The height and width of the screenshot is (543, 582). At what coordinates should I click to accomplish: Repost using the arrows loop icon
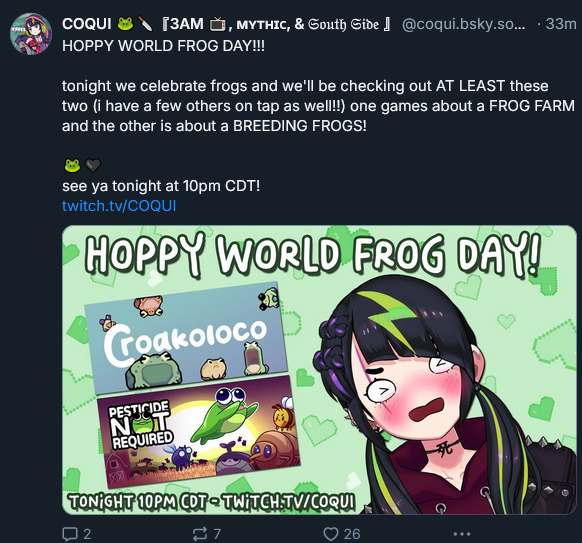[200, 534]
